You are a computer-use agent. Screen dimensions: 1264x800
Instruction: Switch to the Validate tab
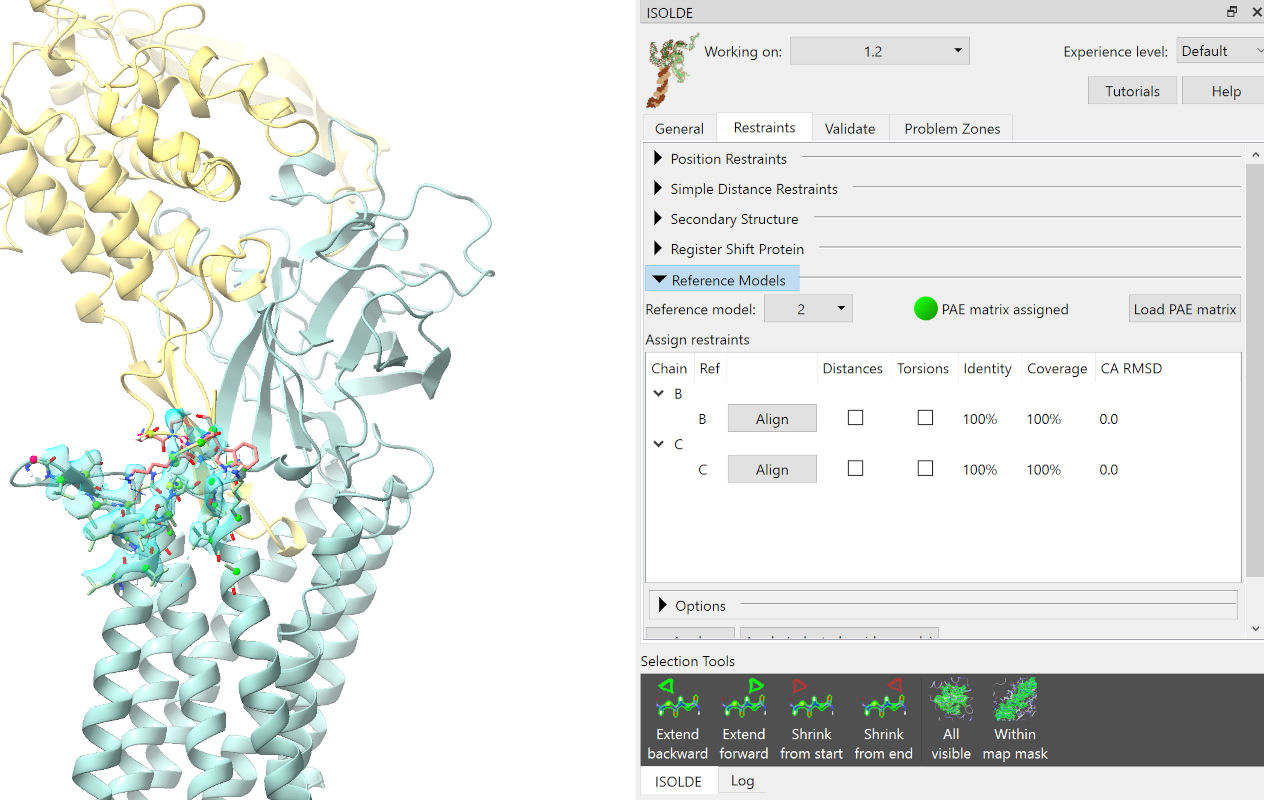(850, 128)
